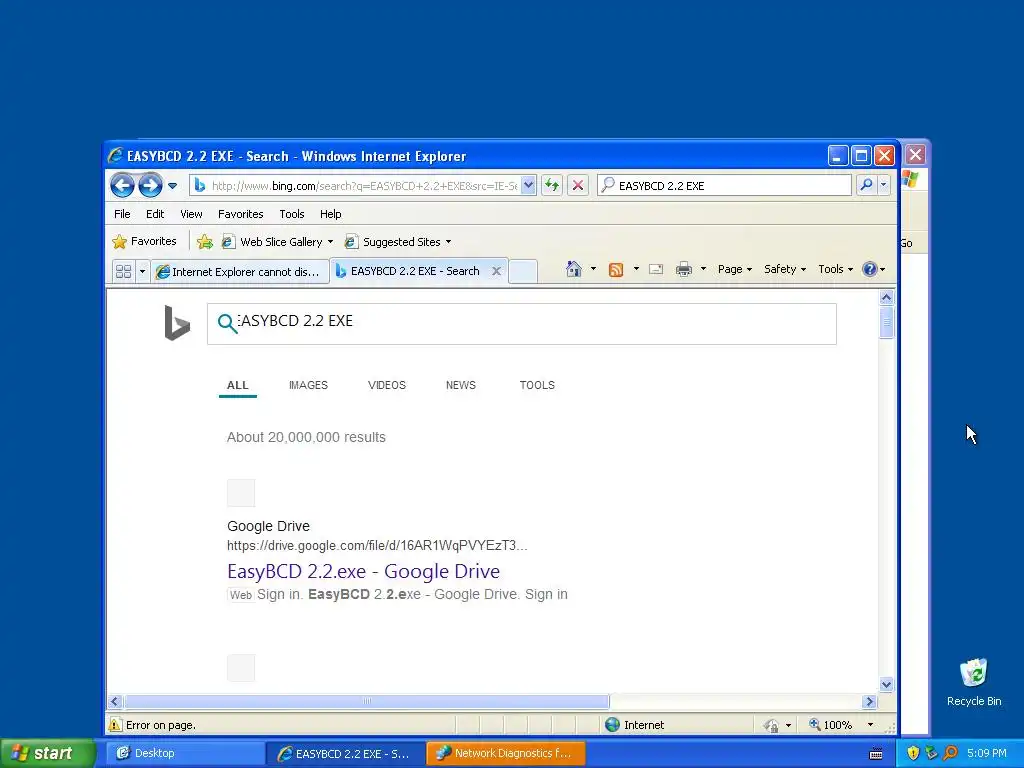Expand the address bar history dropdown
The height and width of the screenshot is (768, 1024).
tap(528, 185)
